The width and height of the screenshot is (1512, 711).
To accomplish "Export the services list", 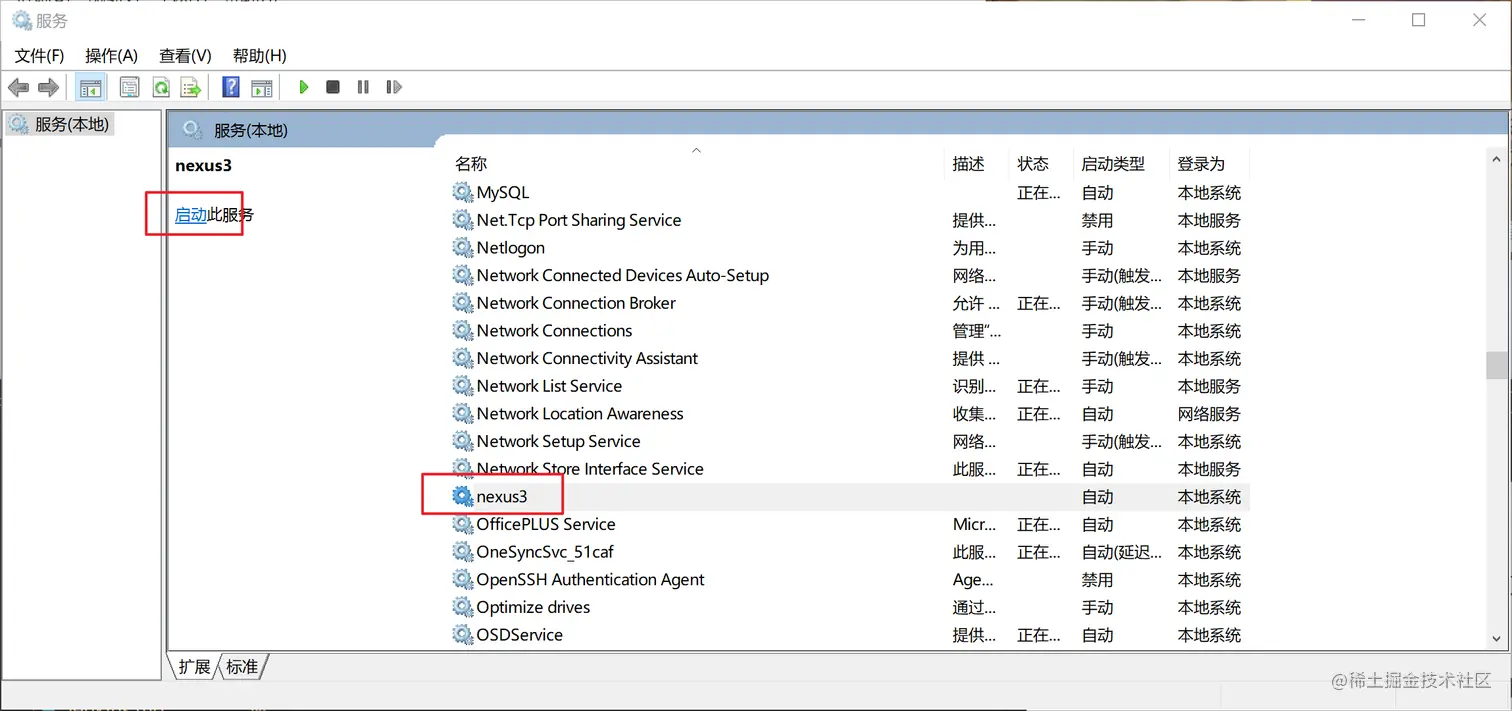I will coord(190,87).
